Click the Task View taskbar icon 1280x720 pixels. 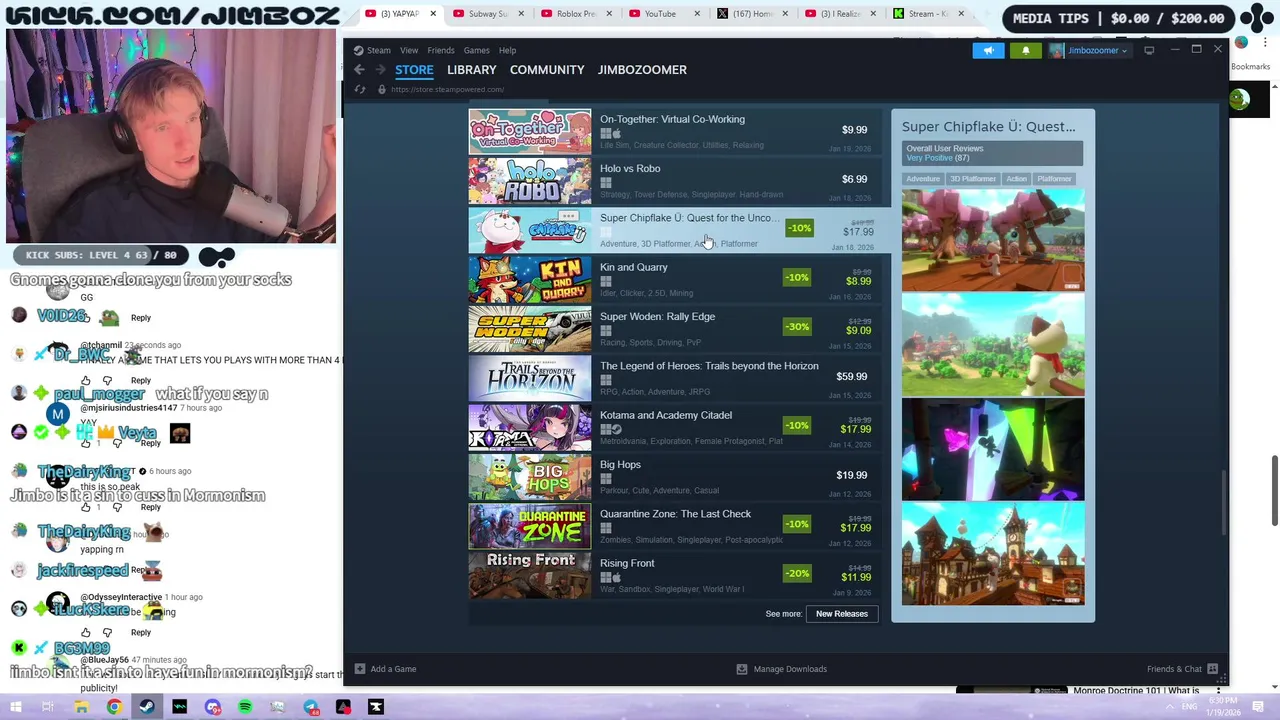coord(47,707)
